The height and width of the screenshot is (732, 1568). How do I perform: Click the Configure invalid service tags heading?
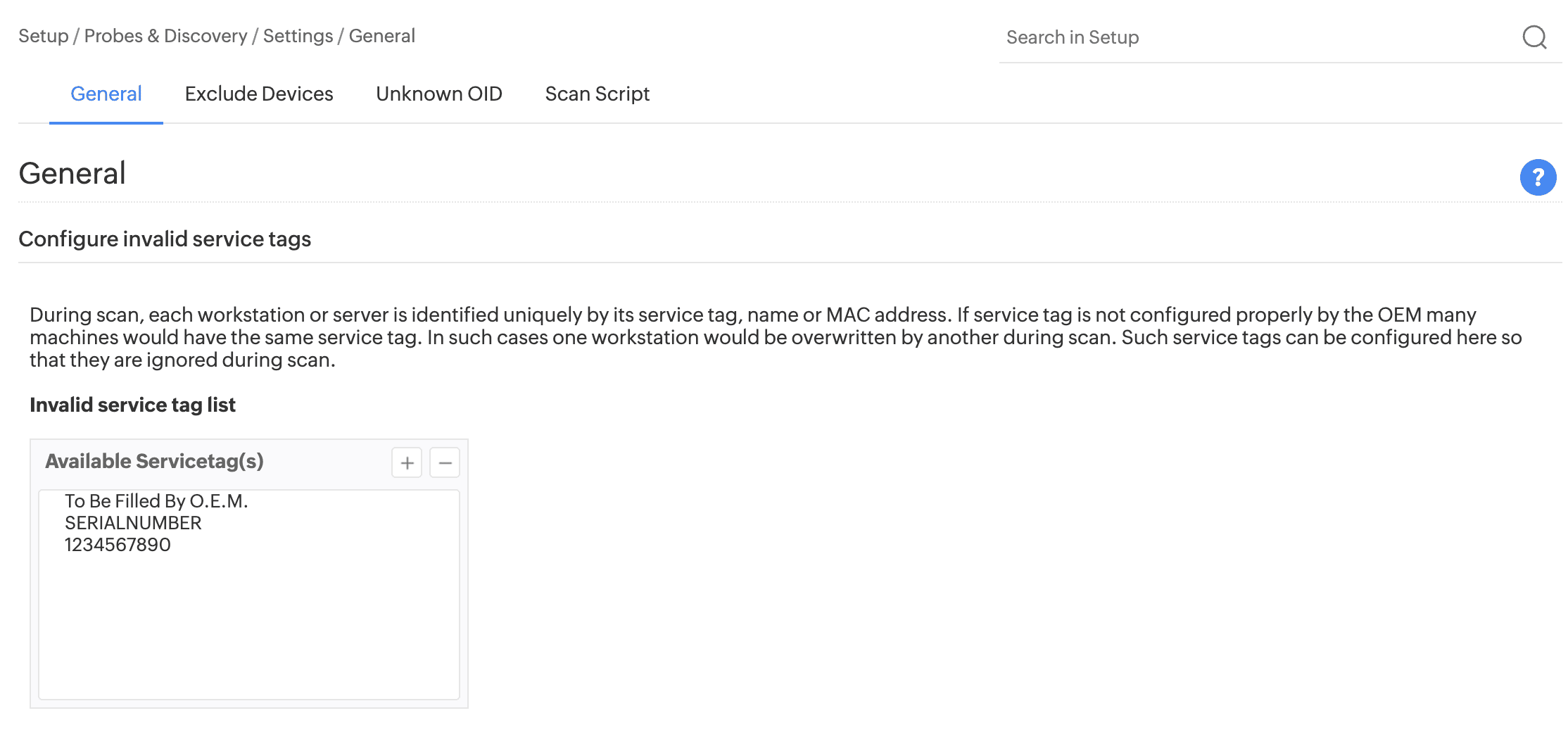coord(165,239)
